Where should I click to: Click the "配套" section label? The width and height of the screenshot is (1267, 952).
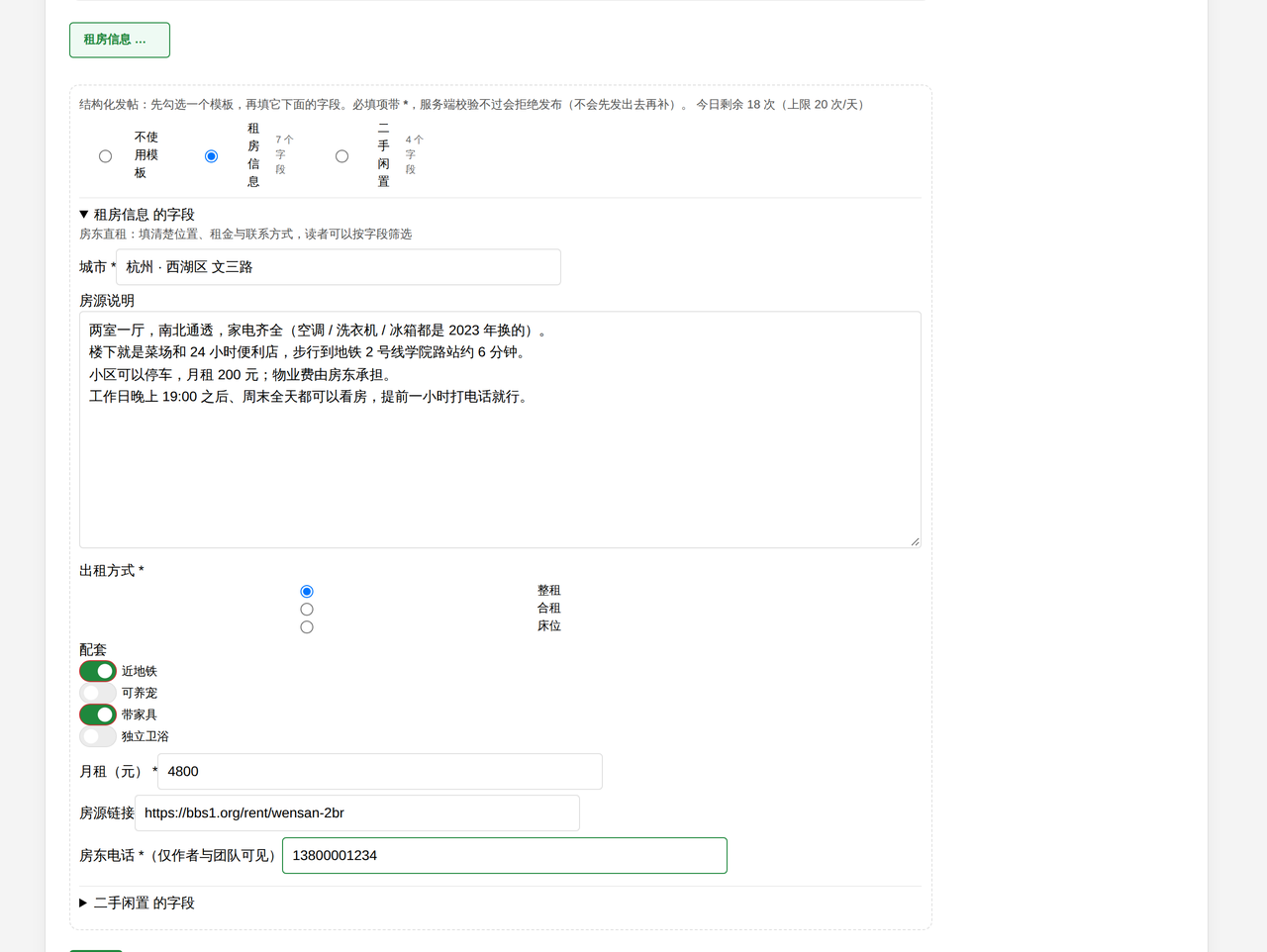(x=93, y=650)
